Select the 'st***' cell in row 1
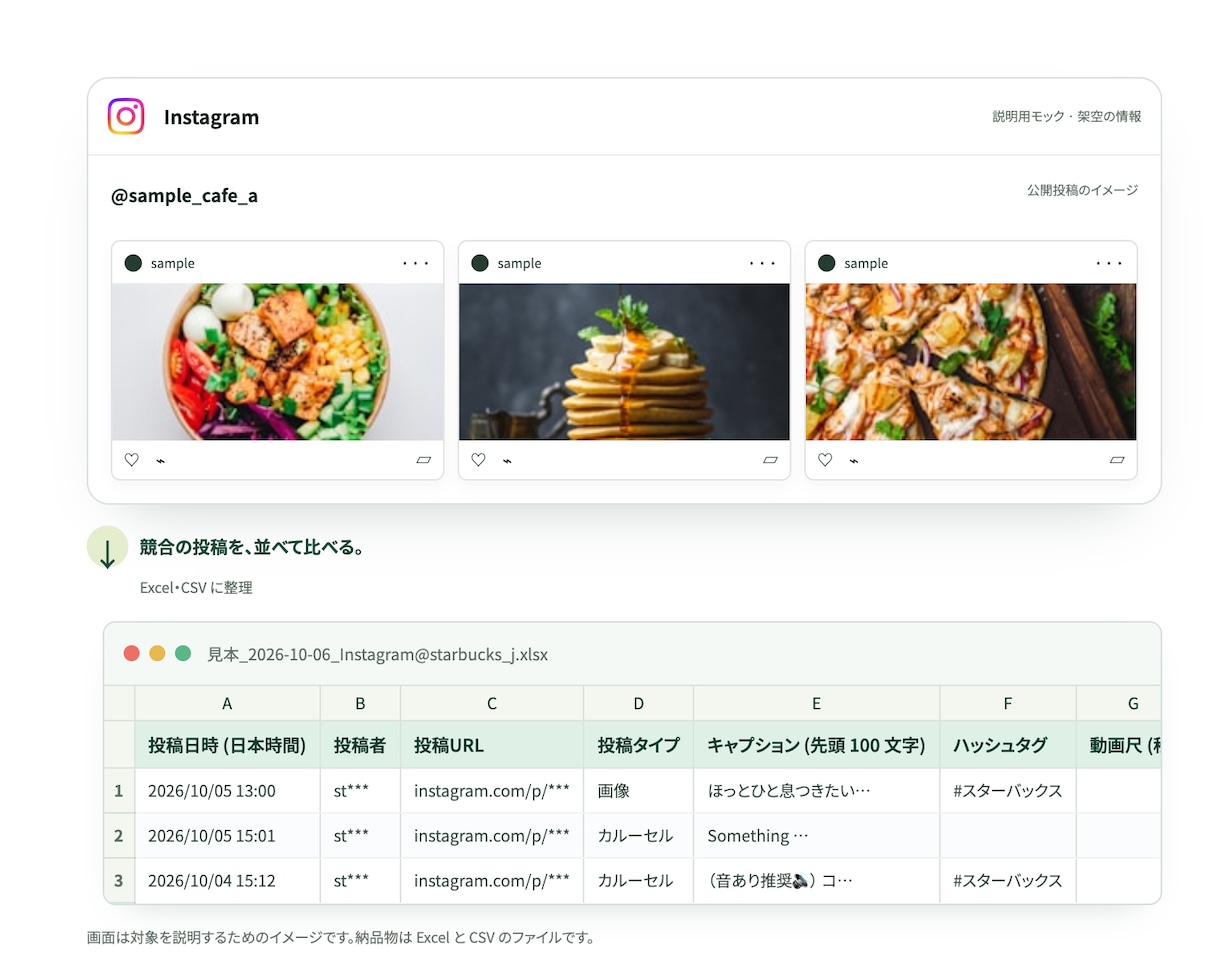The image size is (1220, 979). tap(360, 790)
